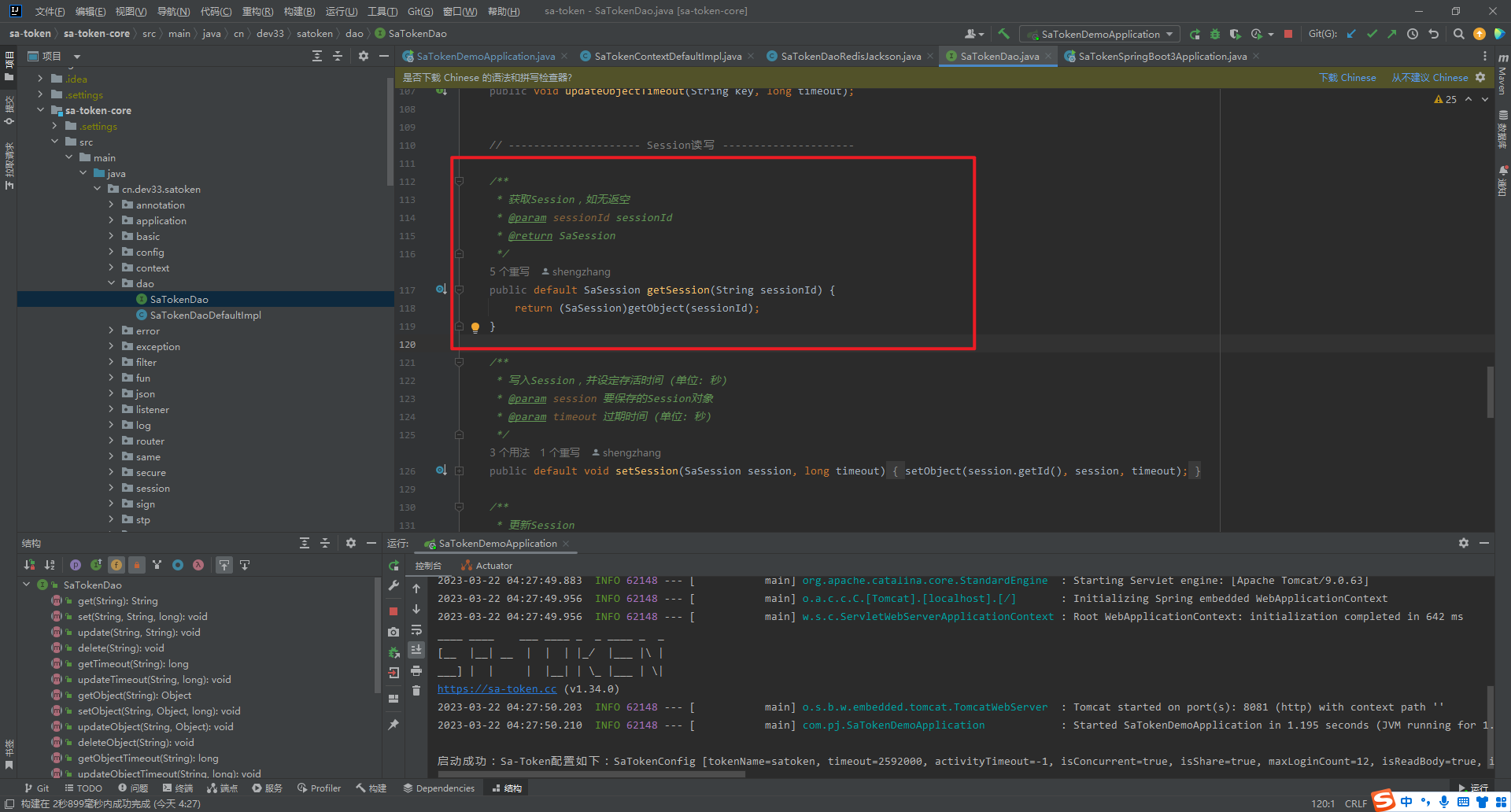Click 下载 Chinese in the notification bar
Screen dimensions: 1511x812
(x=1347, y=77)
